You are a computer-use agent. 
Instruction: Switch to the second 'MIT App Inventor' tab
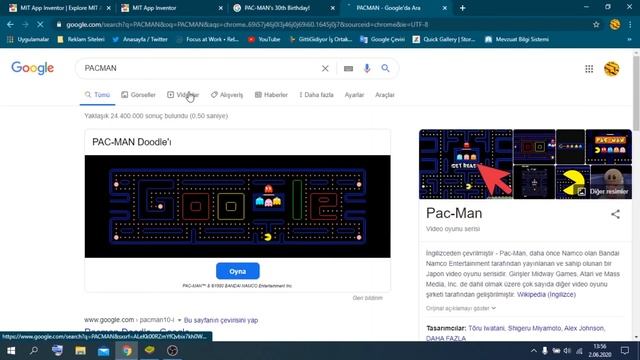[171, 8]
